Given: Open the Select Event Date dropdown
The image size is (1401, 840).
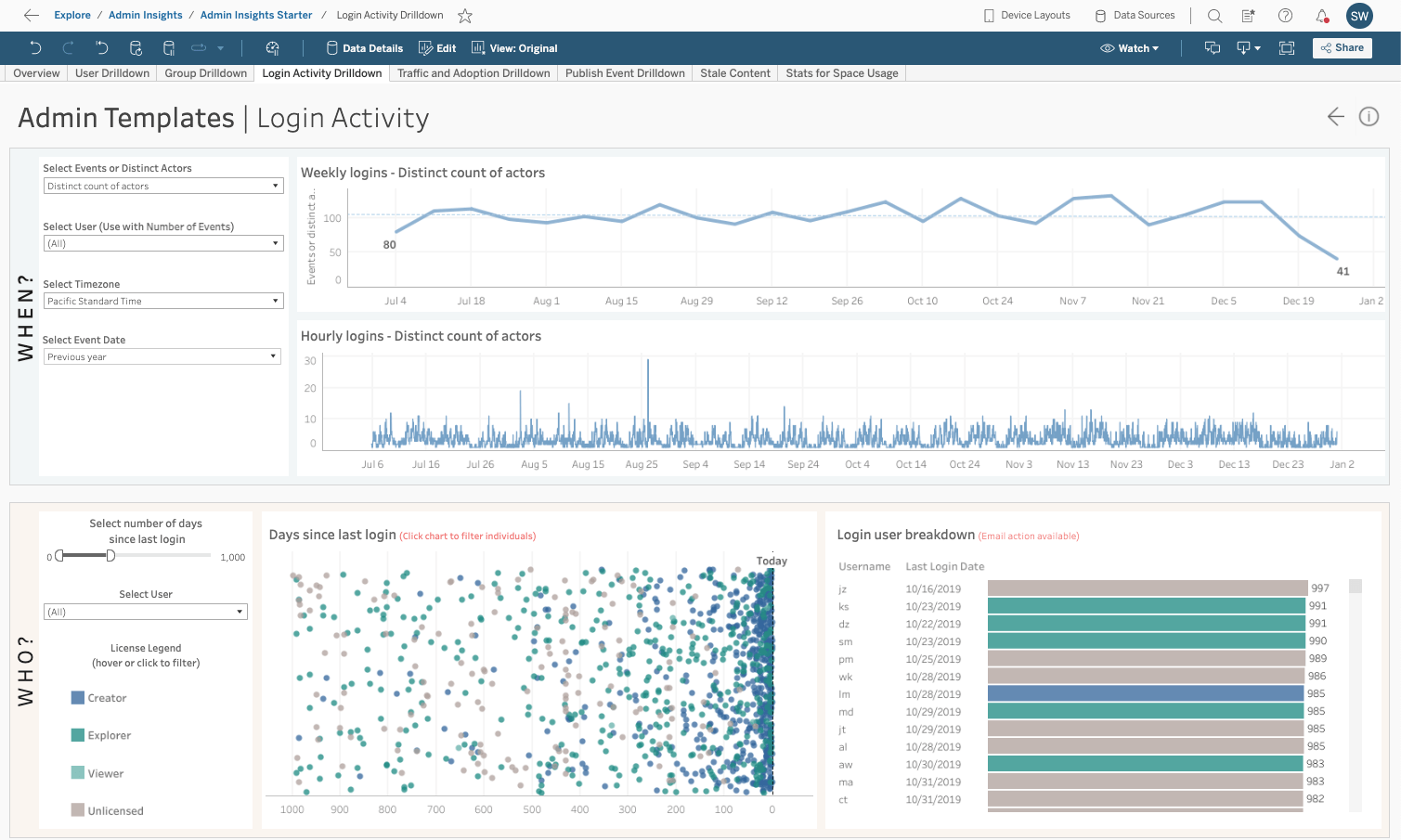Looking at the screenshot, I should [x=162, y=356].
